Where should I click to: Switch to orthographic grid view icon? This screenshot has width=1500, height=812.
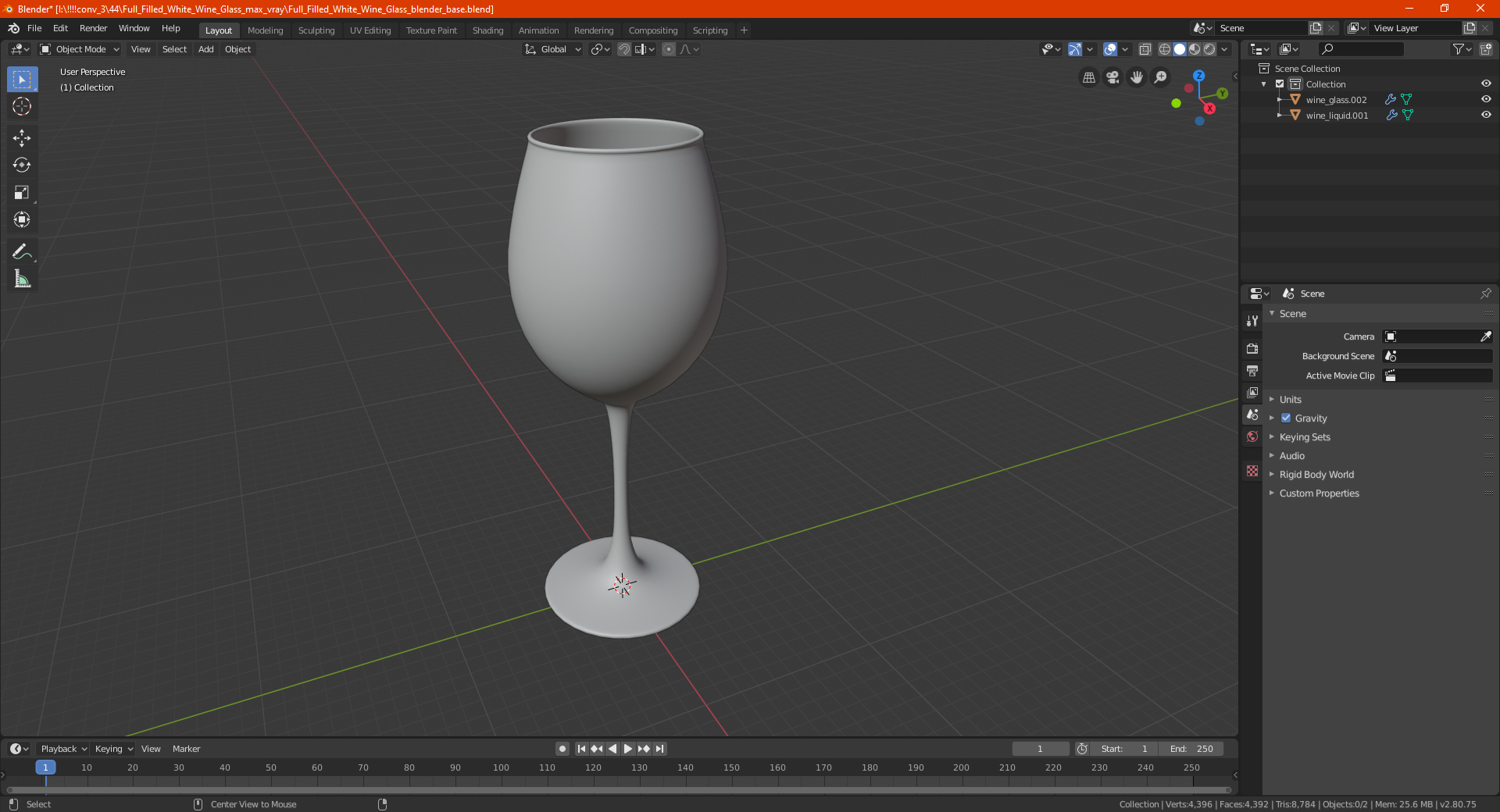coord(1088,77)
